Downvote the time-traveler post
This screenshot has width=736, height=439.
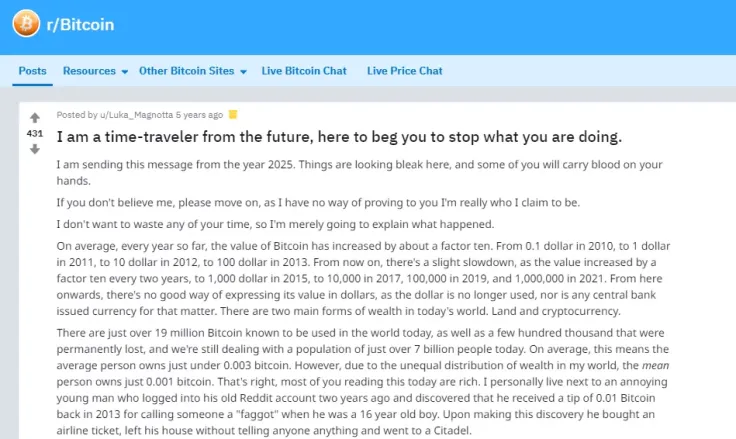click(35, 149)
